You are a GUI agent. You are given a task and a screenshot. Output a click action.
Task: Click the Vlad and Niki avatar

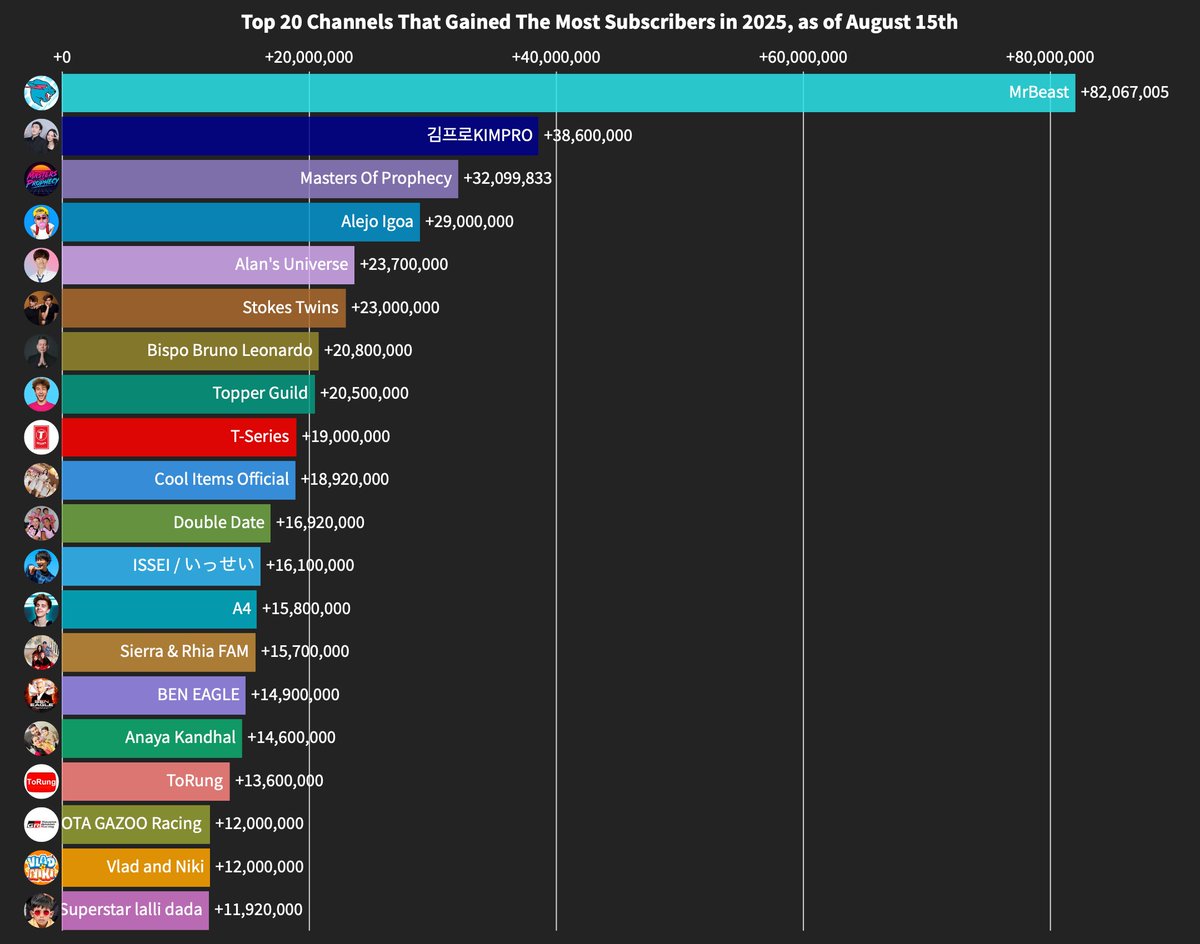pos(41,867)
